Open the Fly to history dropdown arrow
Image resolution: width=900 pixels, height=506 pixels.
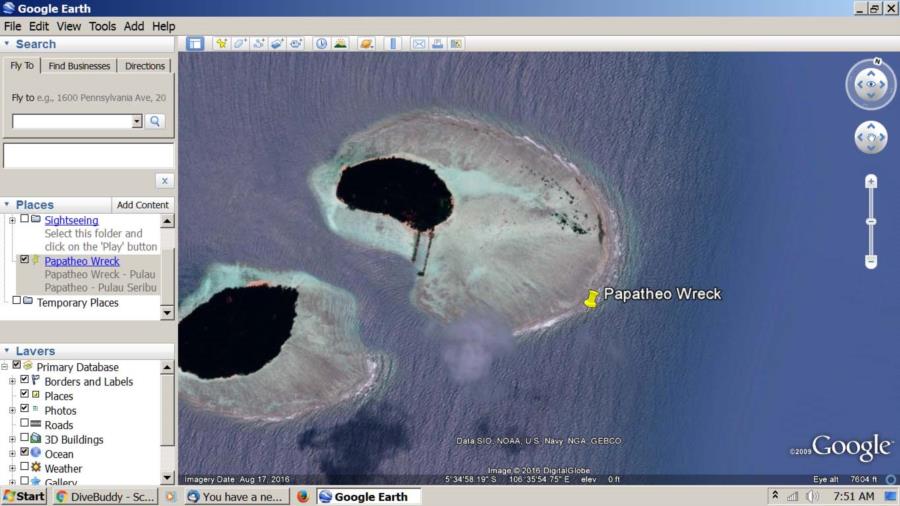tap(137, 121)
